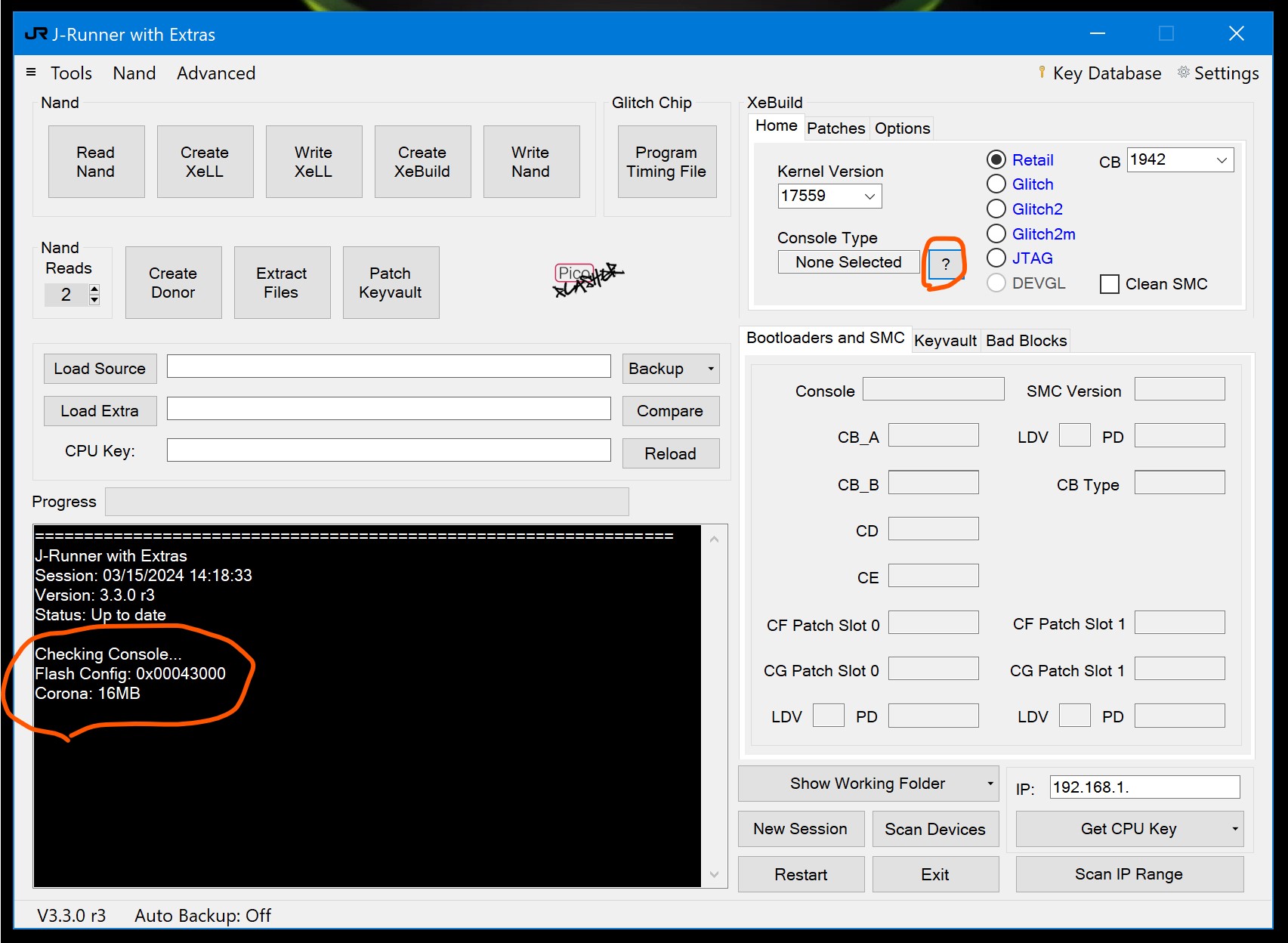Click the console type question mark button
This screenshot has height=943, width=1288.
[x=945, y=264]
